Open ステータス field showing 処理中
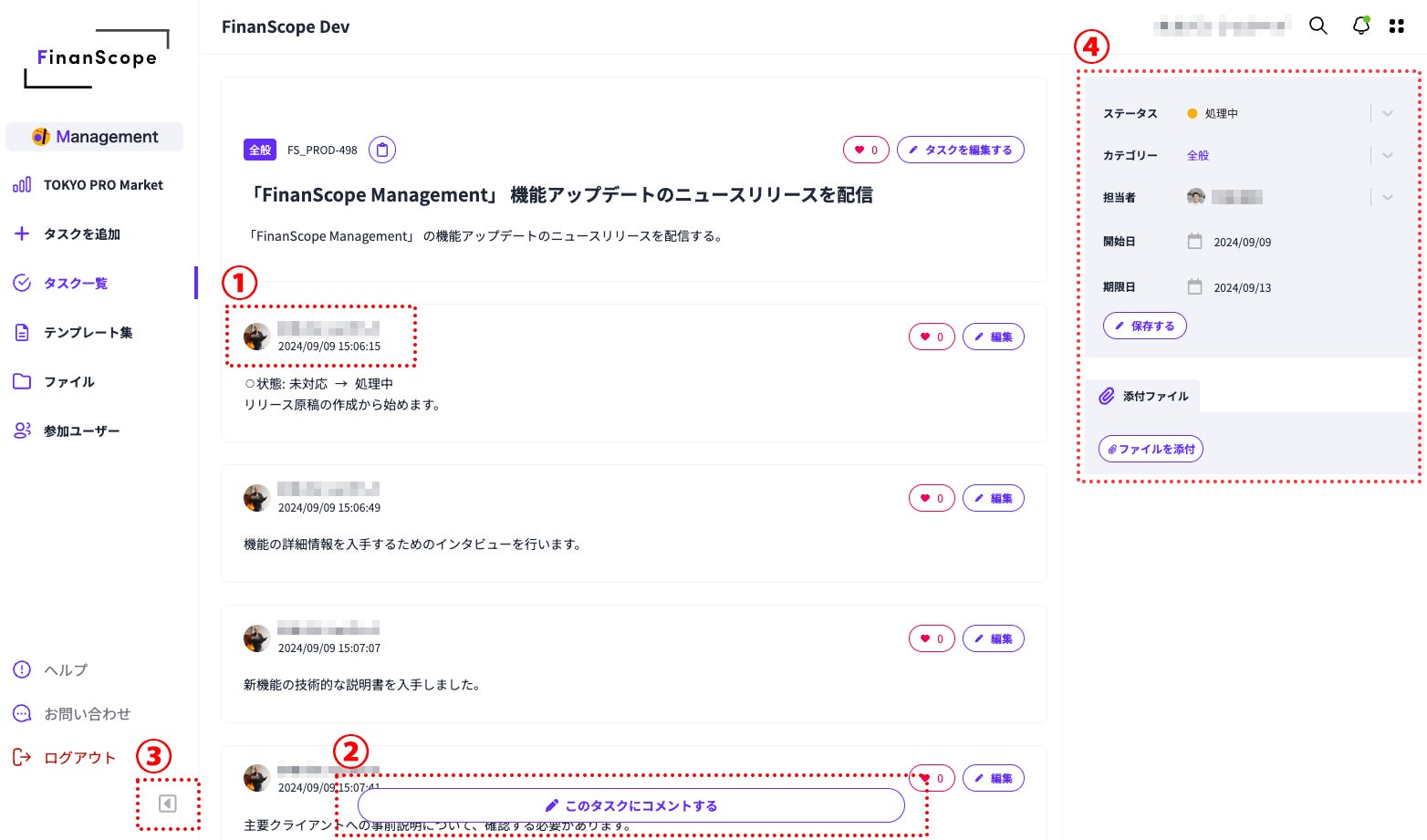Image resolution: width=1427 pixels, height=840 pixels. [x=1292, y=113]
